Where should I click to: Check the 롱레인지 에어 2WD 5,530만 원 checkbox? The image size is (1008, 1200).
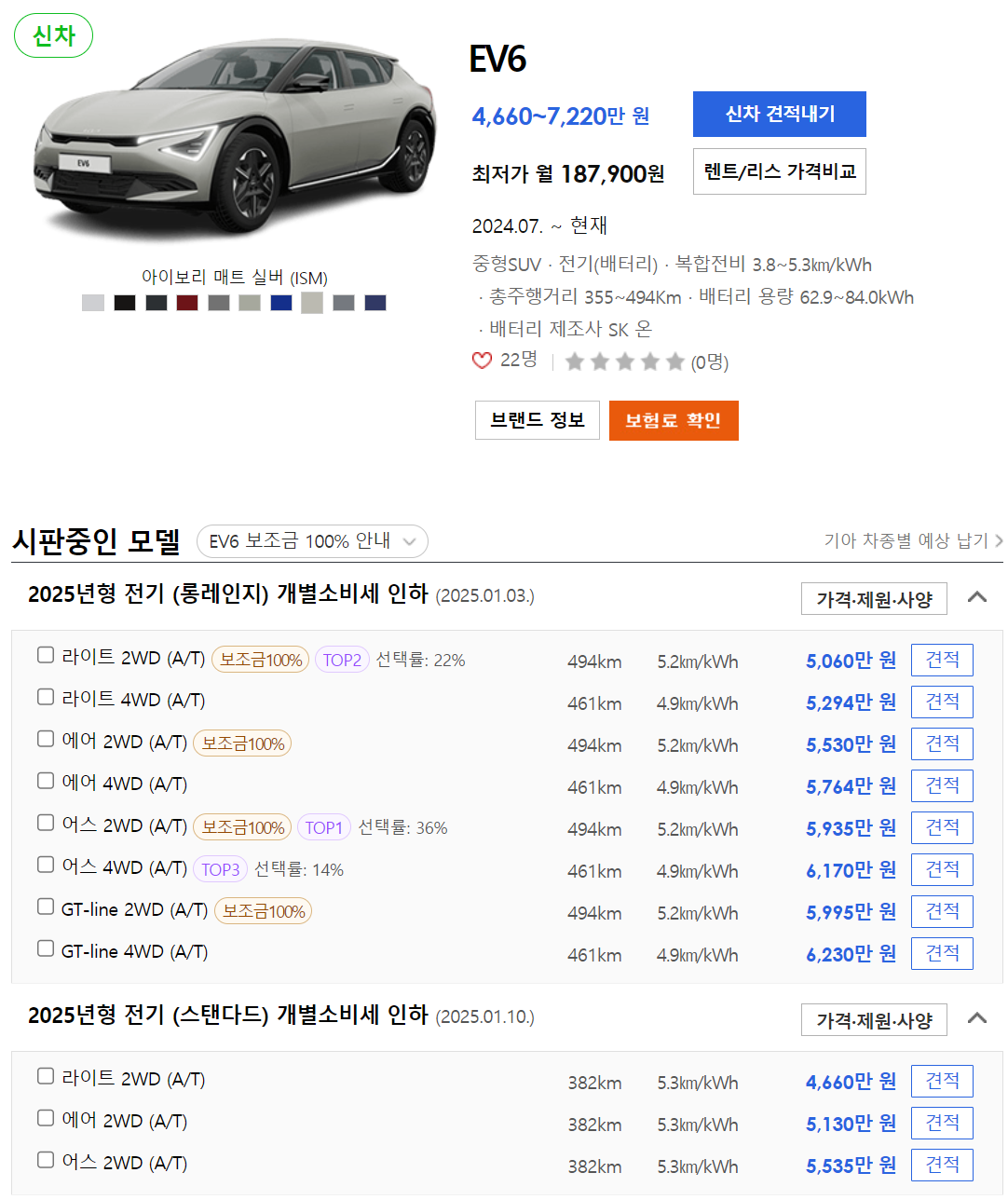tap(46, 739)
